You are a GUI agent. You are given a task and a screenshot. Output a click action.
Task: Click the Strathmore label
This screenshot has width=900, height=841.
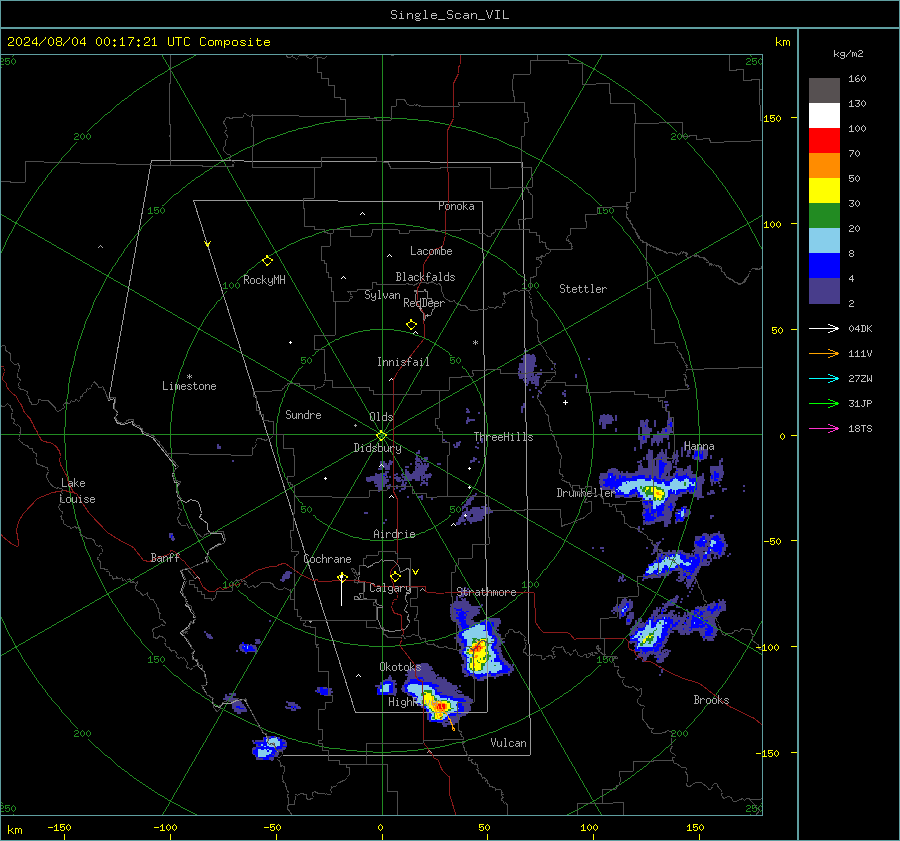[486, 592]
